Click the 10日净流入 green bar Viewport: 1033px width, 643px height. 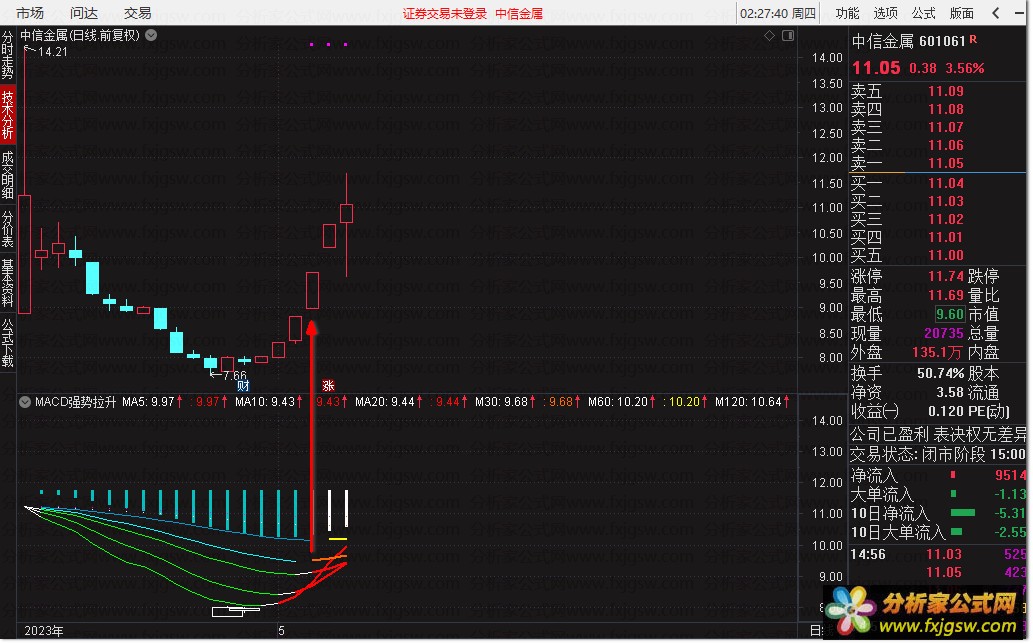[x=963, y=512]
